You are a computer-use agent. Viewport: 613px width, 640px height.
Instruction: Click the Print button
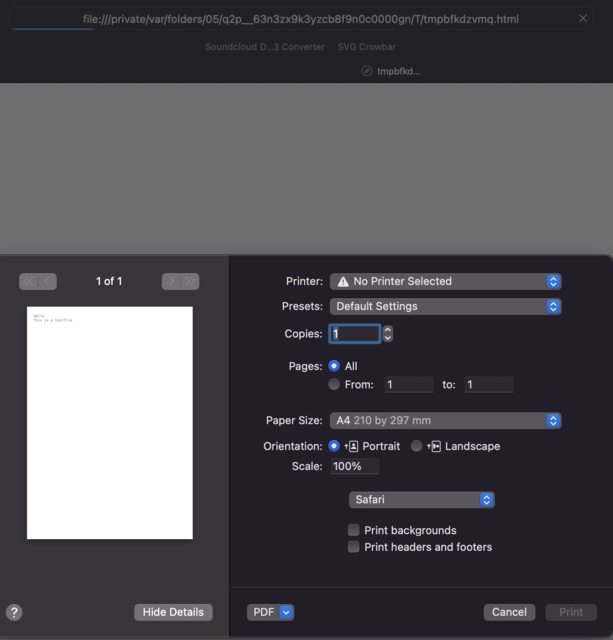tap(571, 612)
